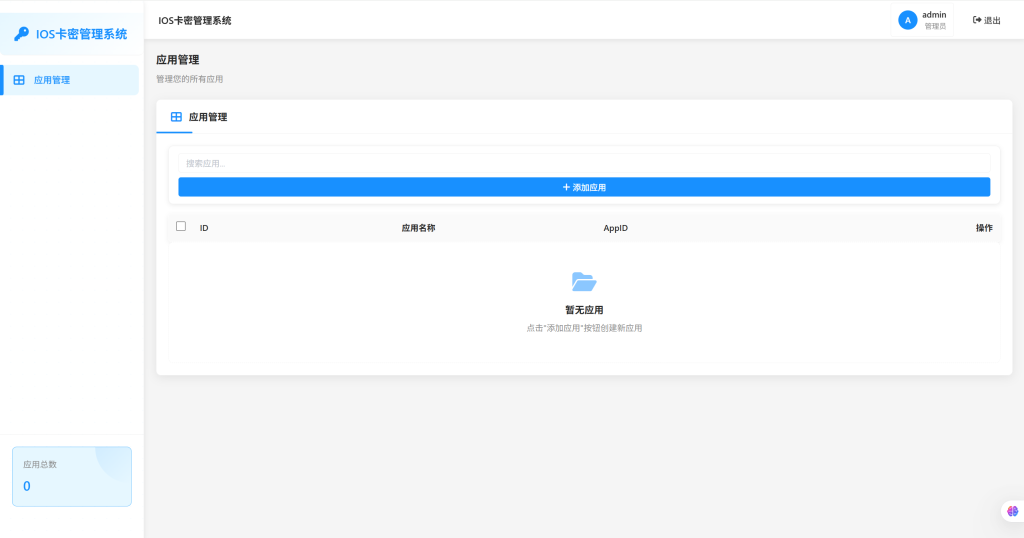Image resolution: width=1024 pixels, height=538 pixels.
Task: Click the logout arrow icon
Action: point(977,20)
